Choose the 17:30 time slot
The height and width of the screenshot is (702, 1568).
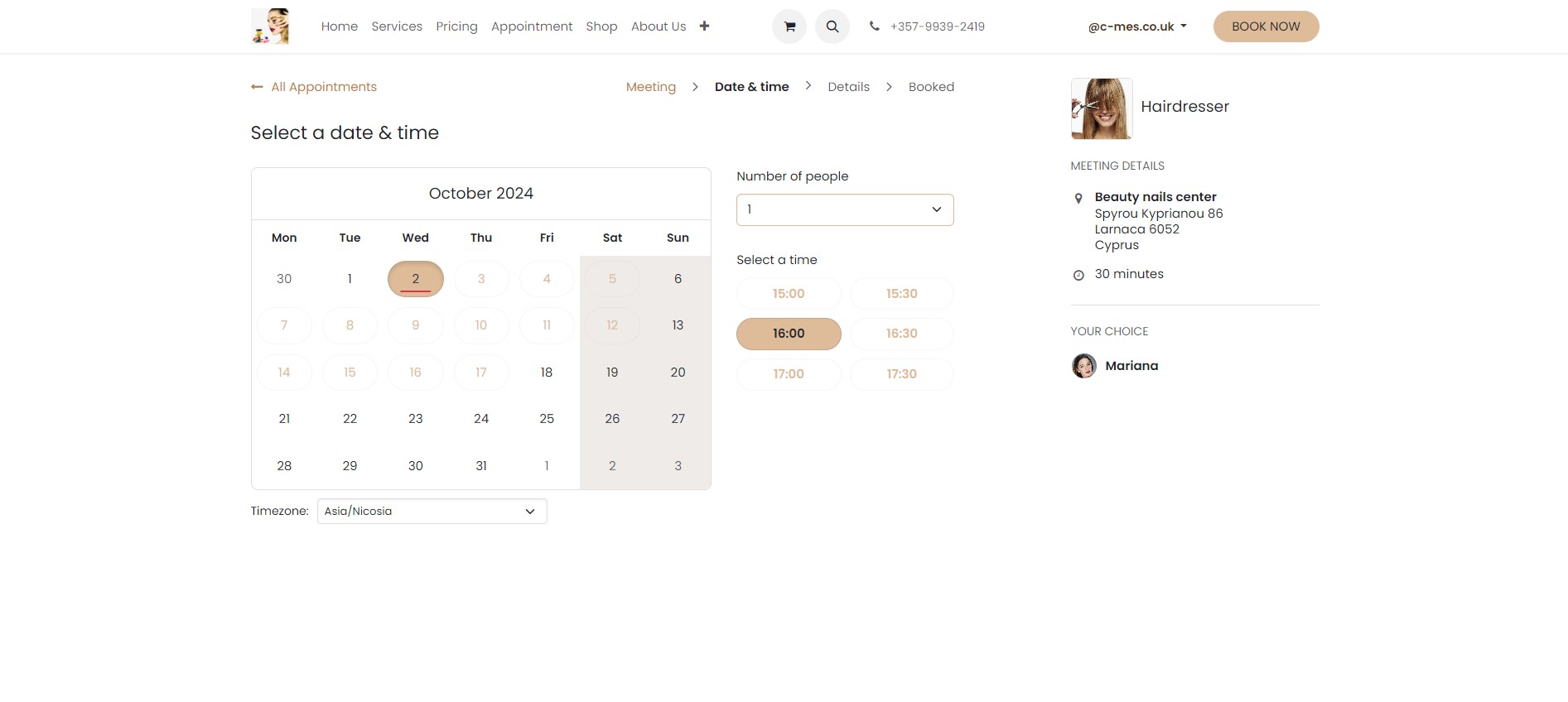(901, 374)
